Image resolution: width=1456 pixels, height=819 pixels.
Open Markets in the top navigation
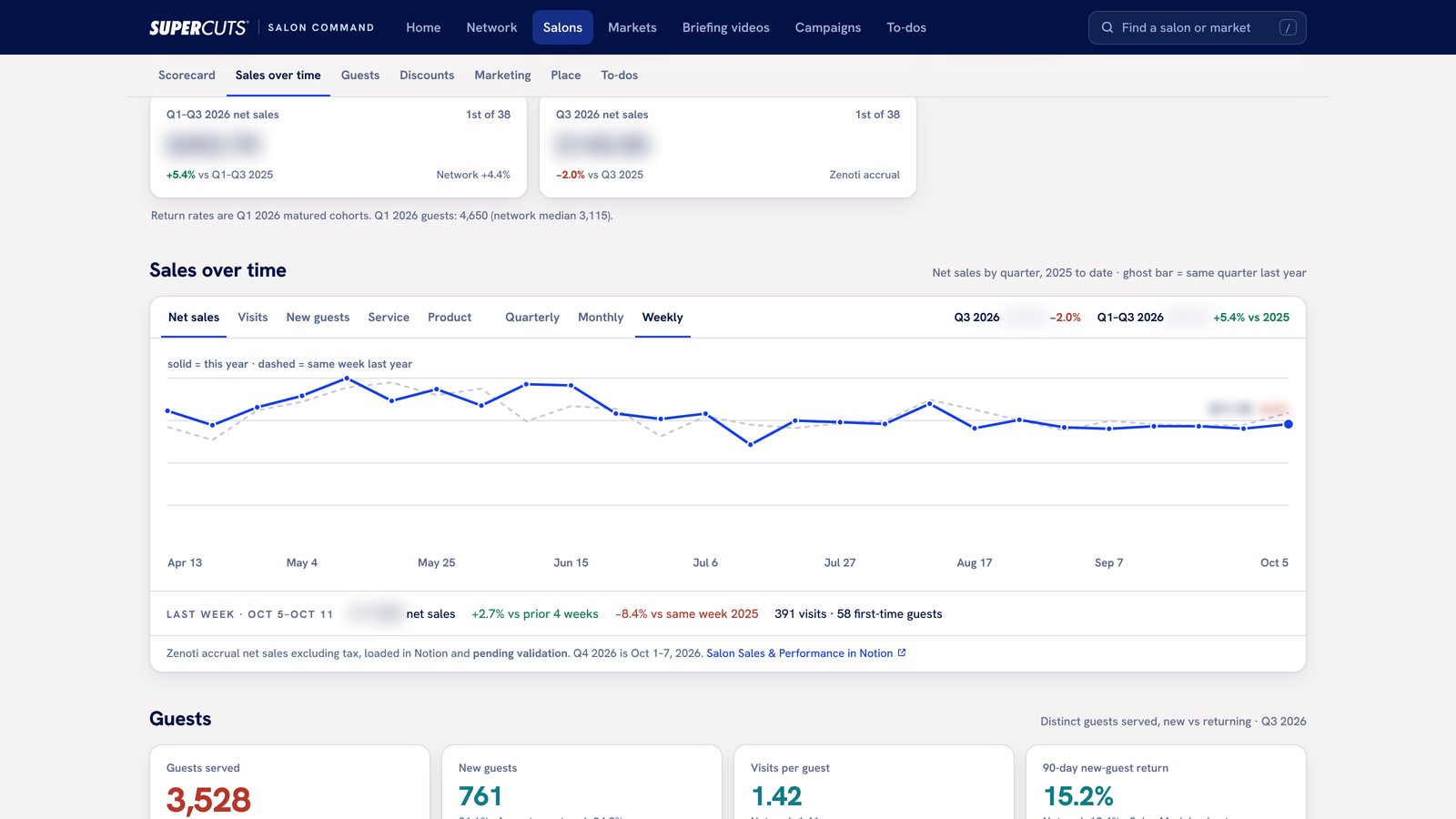(632, 27)
